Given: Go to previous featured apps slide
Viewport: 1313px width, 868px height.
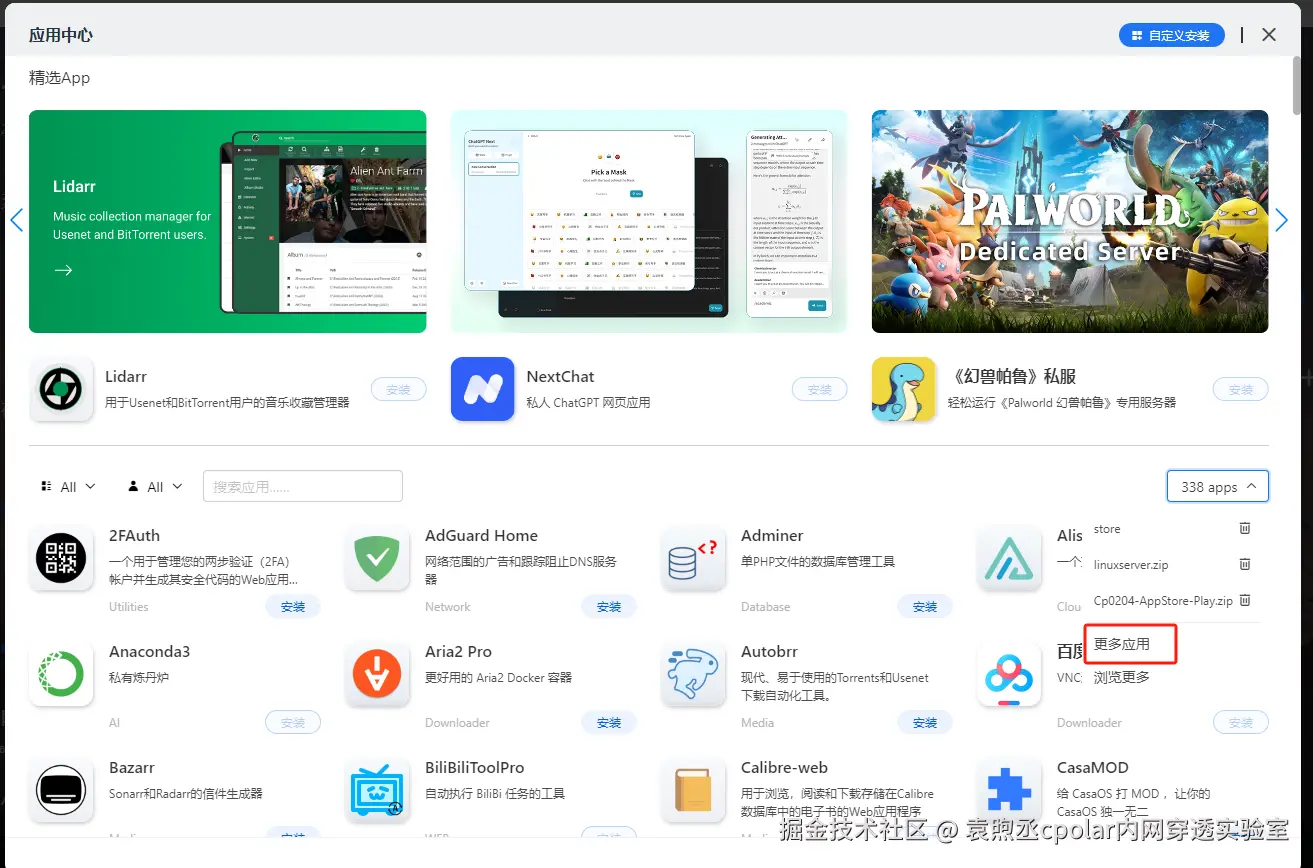Looking at the screenshot, I should tap(16, 220).
